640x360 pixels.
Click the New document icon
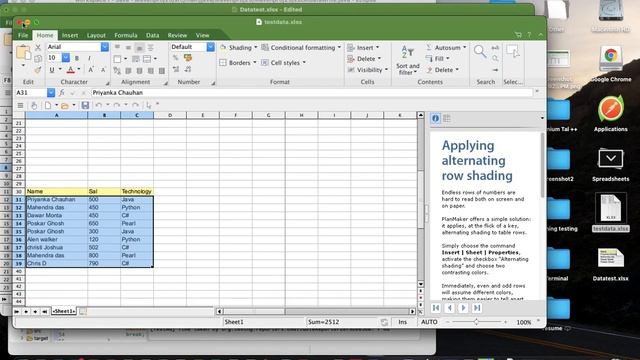pyautogui.click(x=48, y=105)
